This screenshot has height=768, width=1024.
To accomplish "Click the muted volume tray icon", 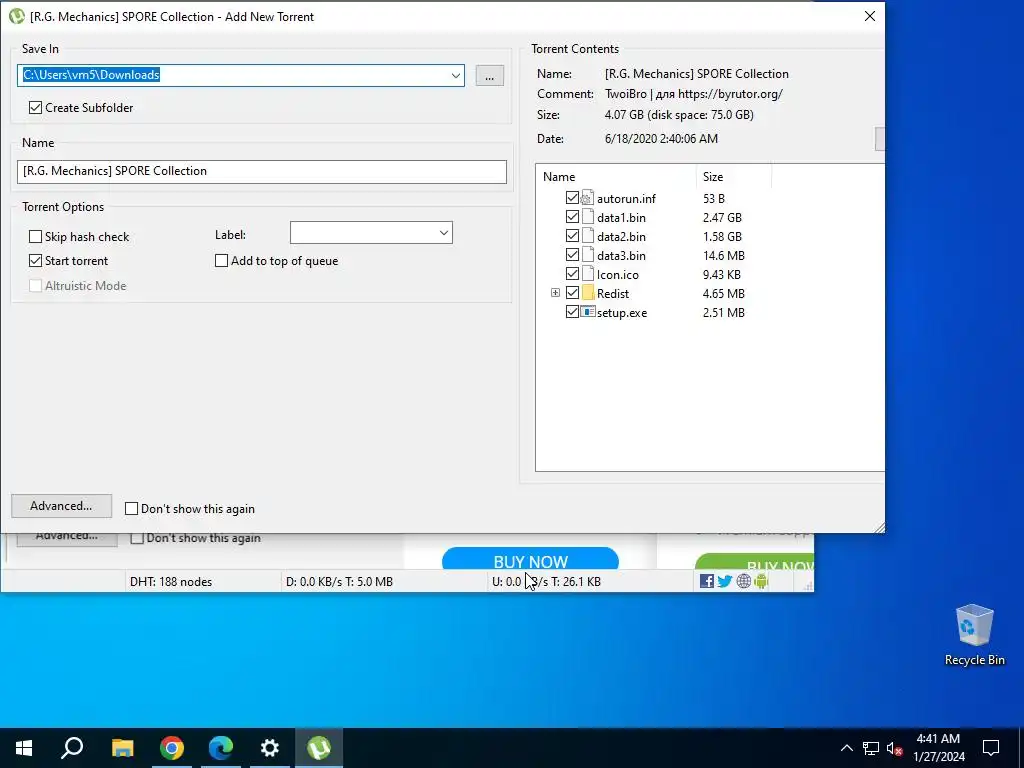I will coord(895,748).
